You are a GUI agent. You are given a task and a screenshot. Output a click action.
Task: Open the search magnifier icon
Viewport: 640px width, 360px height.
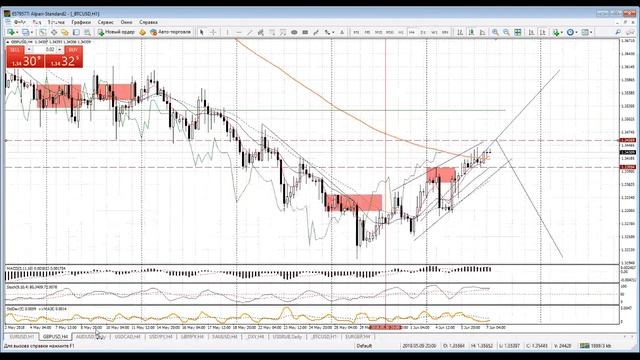(618, 32)
